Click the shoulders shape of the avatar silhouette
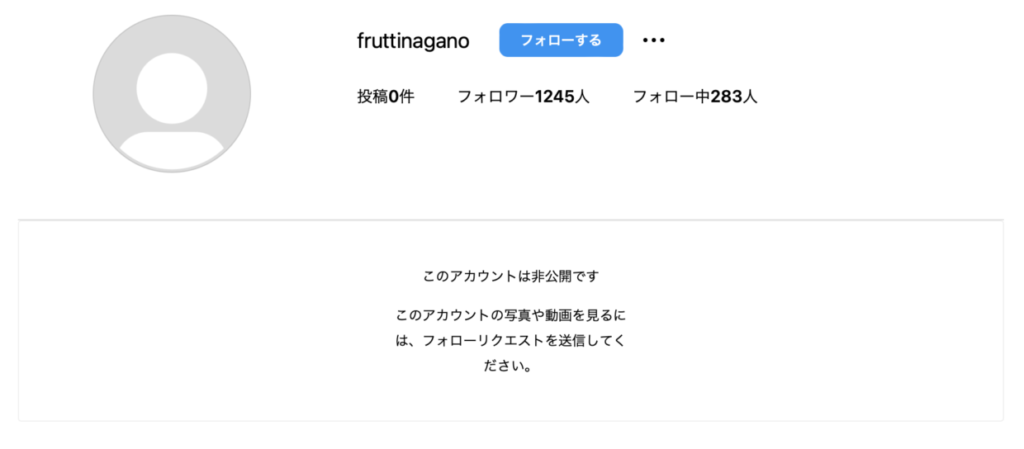 point(172,150)
